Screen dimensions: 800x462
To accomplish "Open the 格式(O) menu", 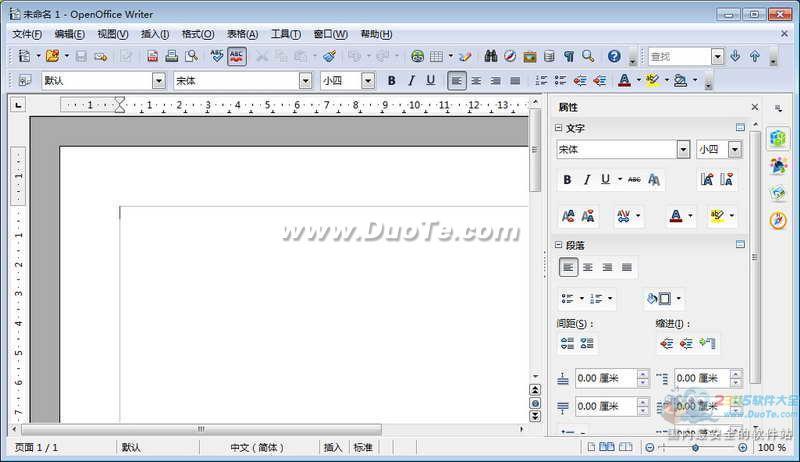I will 198,34.
